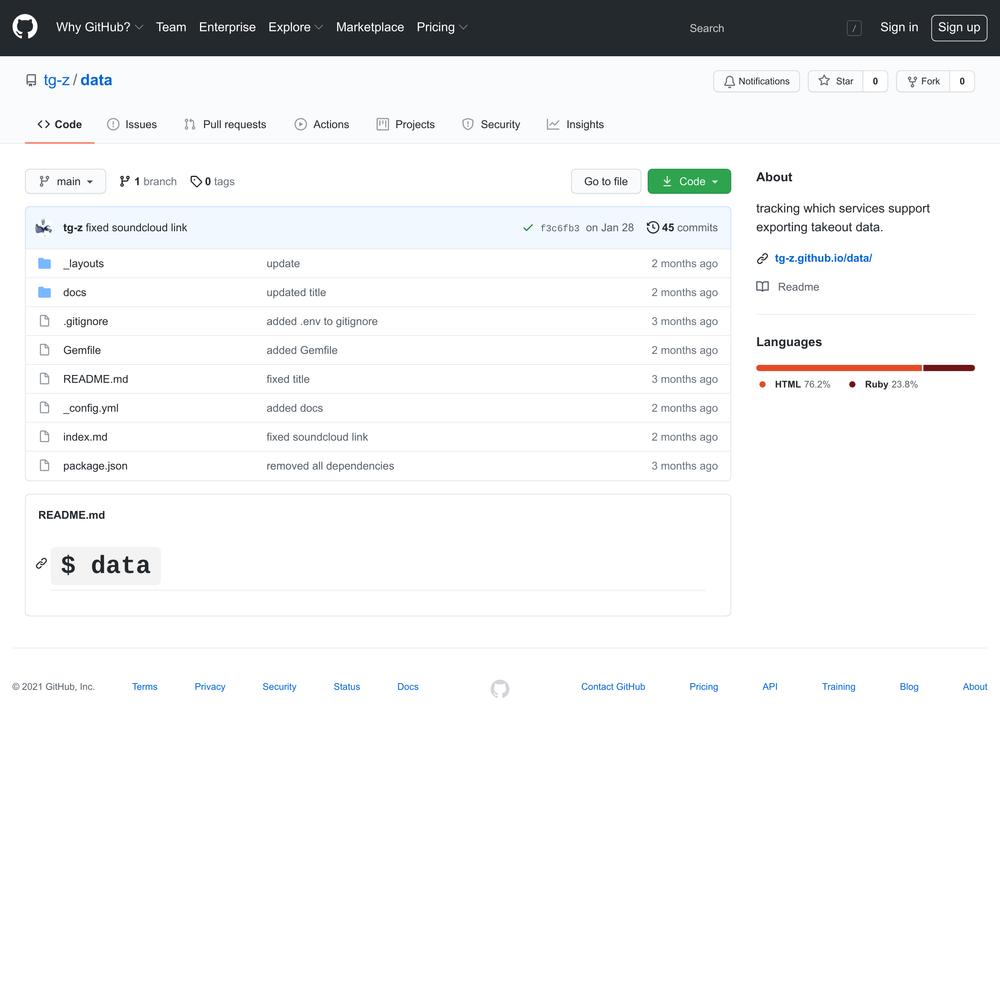Click the star count number
1000x1000 pixels.
pyautogui.click(x=875, y=81)
